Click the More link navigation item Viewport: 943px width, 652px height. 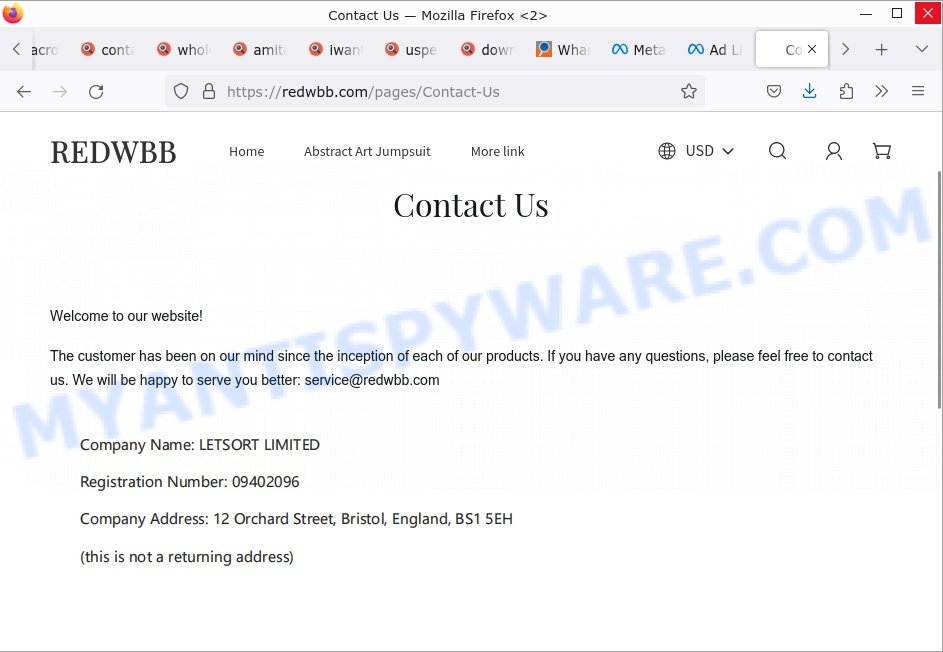(x=497, y=152)
